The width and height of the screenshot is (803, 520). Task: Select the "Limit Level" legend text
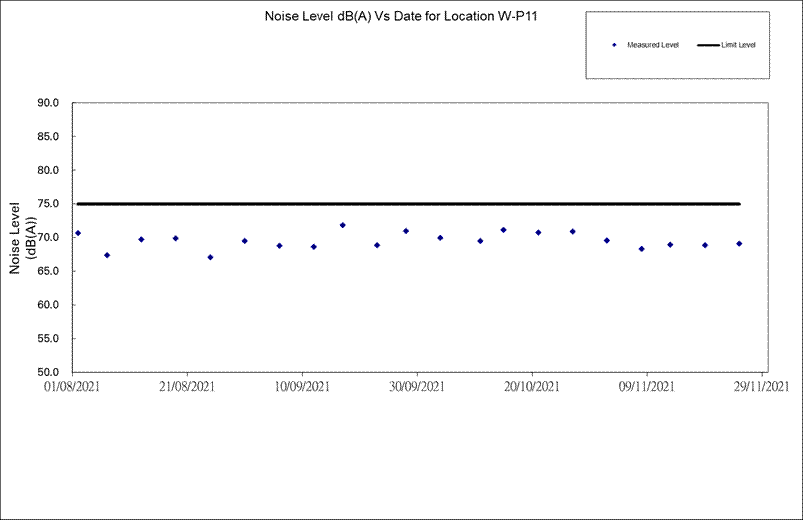click(x=738, y=46)
